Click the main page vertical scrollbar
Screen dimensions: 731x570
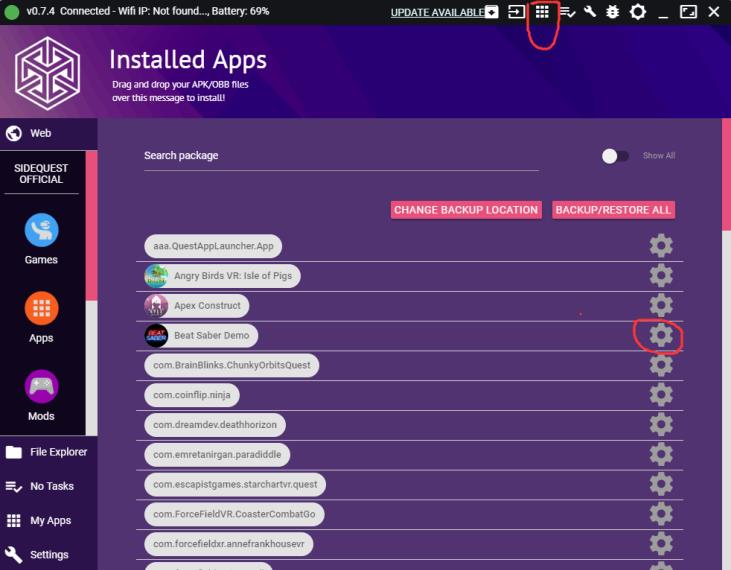coord(726,175)
